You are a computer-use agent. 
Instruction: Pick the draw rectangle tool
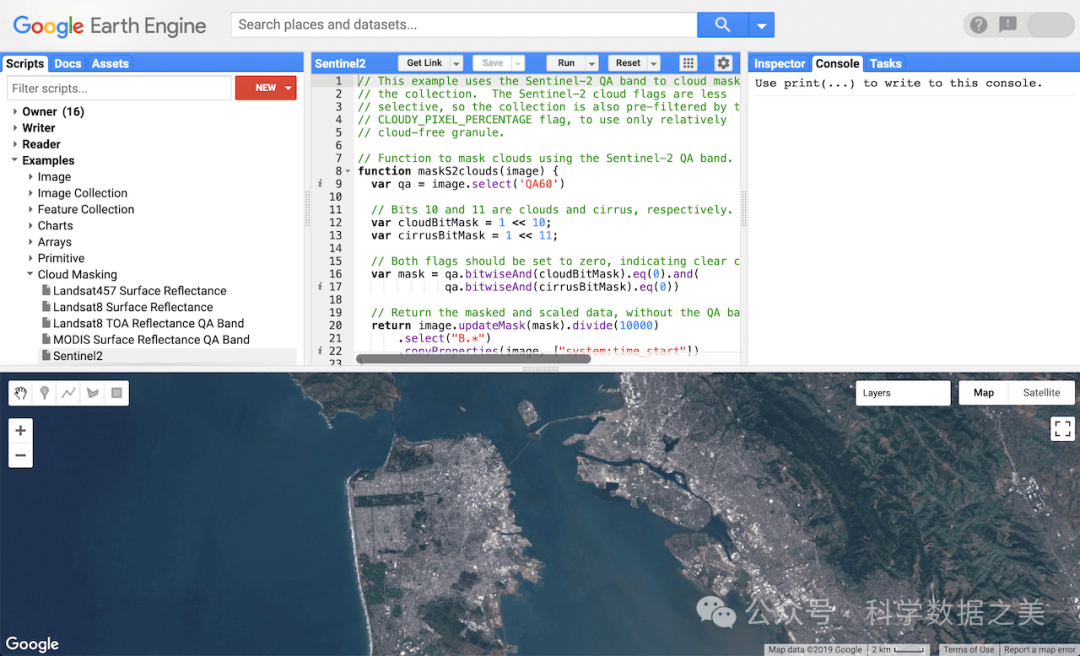tap(117, 393)
